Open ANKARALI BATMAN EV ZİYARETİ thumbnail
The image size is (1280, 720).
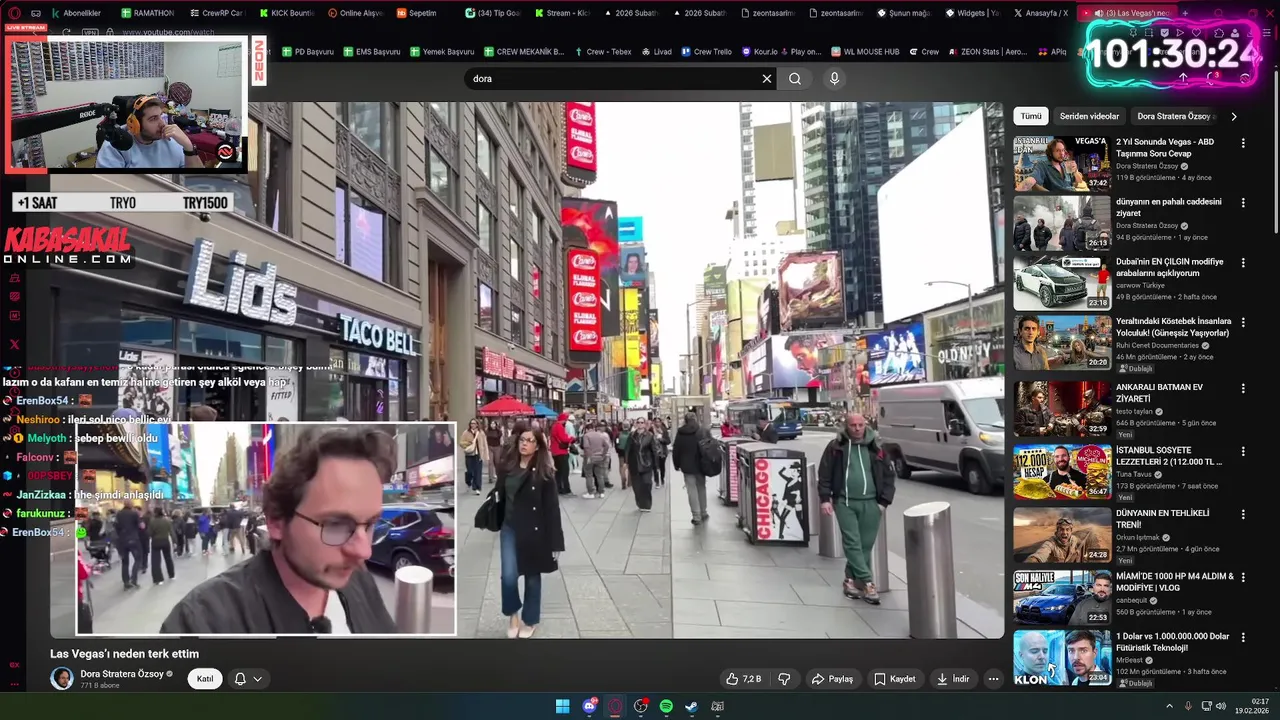(x=1062, y=408)
